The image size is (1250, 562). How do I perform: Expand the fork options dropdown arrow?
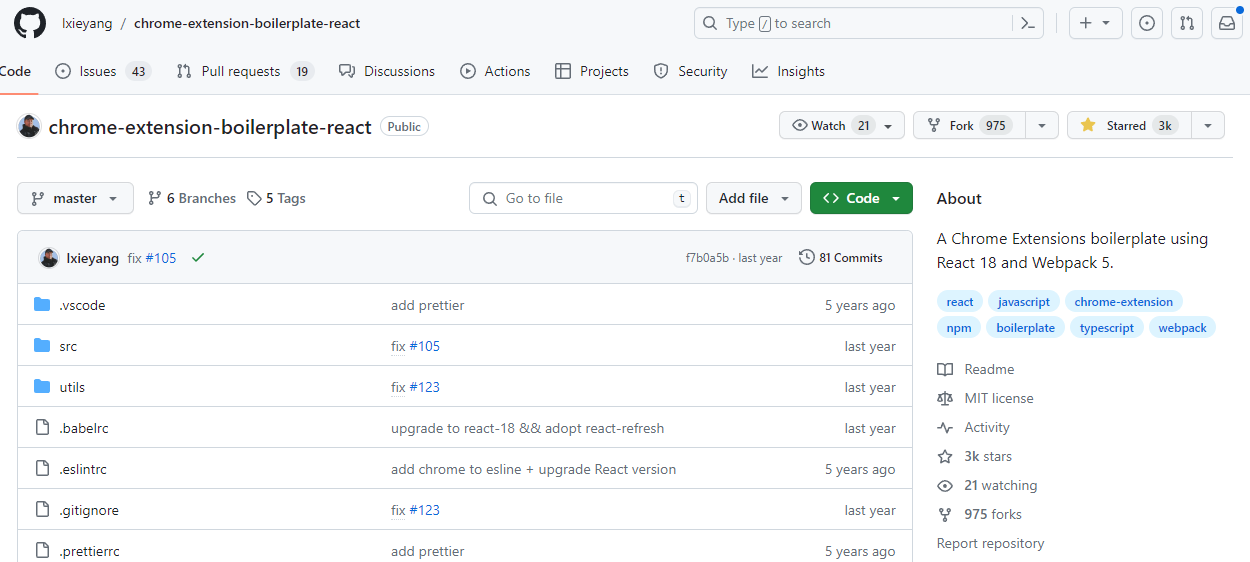[x=1041, y=126]
